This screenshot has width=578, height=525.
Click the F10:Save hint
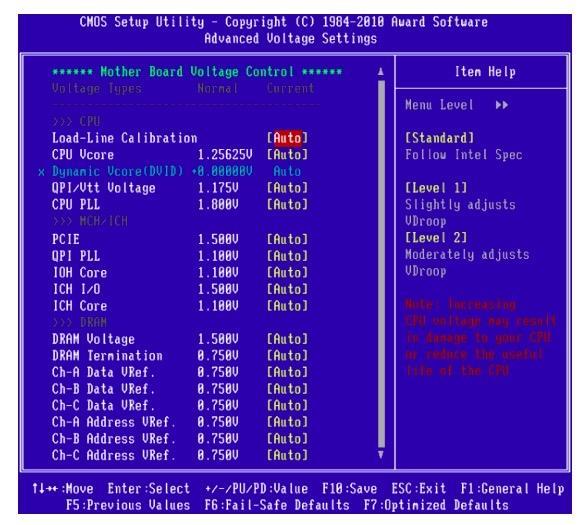349,489
